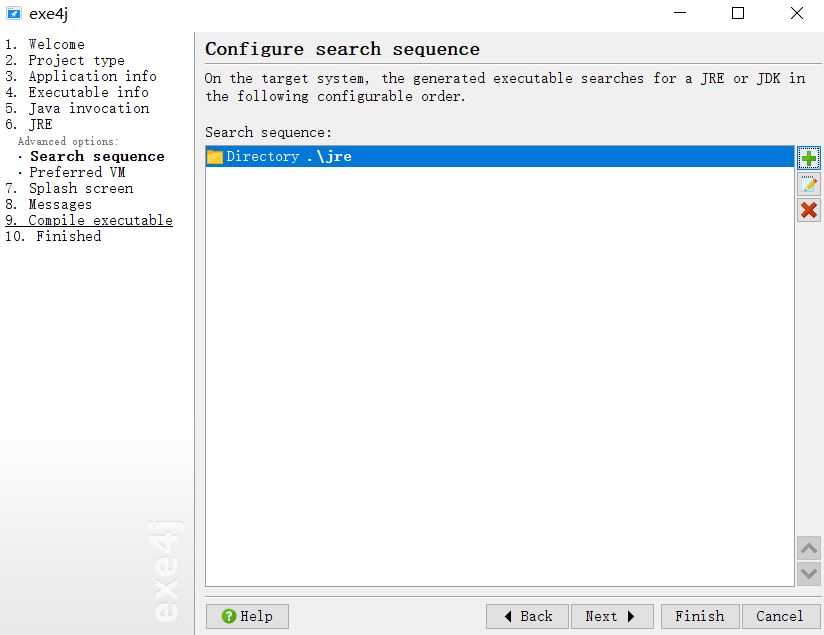The height and width of the screenshot is (635, 824).
Task: Go to step 10 Finished
Action: (53, 237)
